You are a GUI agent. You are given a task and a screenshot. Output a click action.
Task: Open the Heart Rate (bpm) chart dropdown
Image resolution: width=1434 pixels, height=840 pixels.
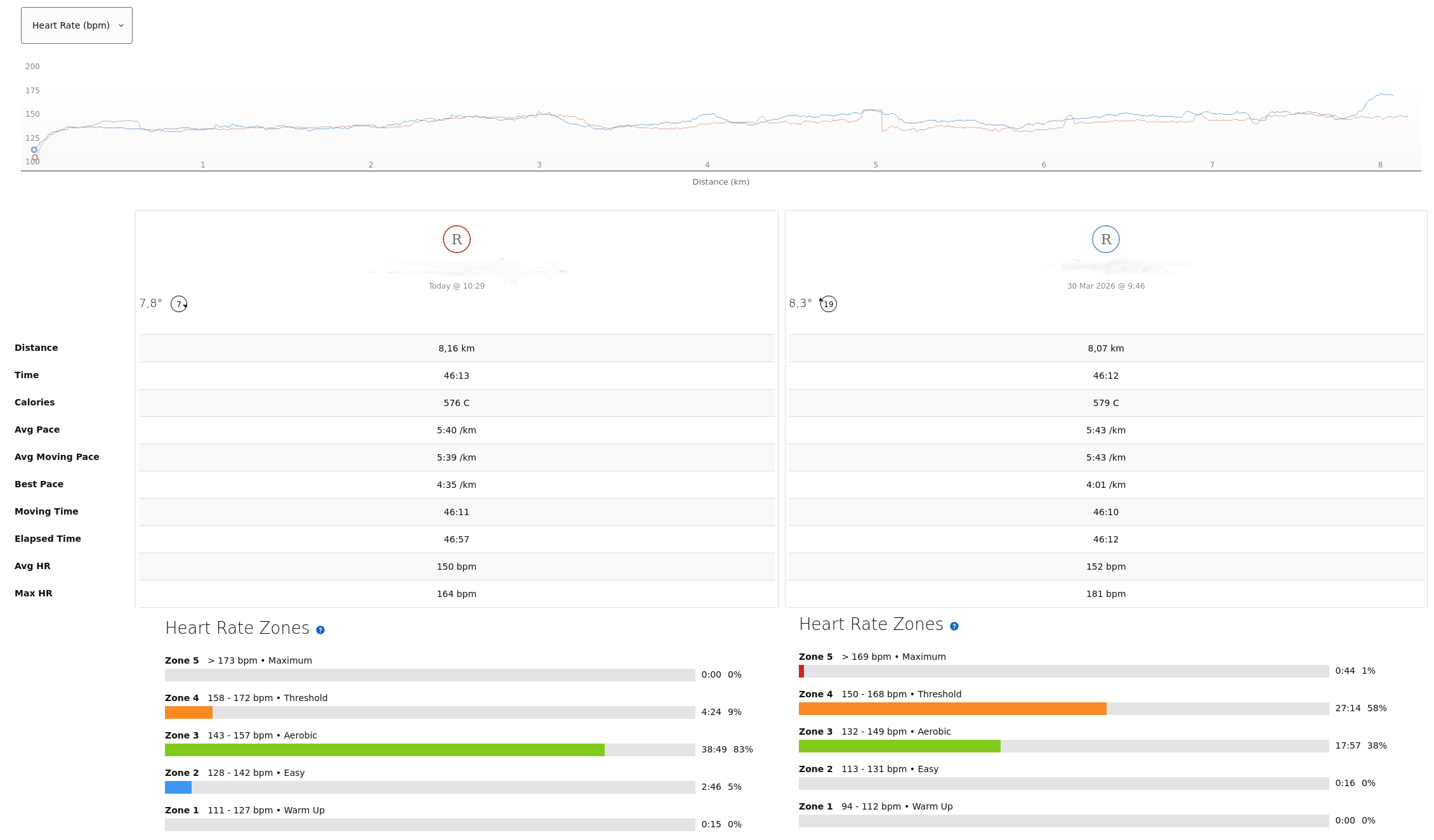(x=77, y=25)
